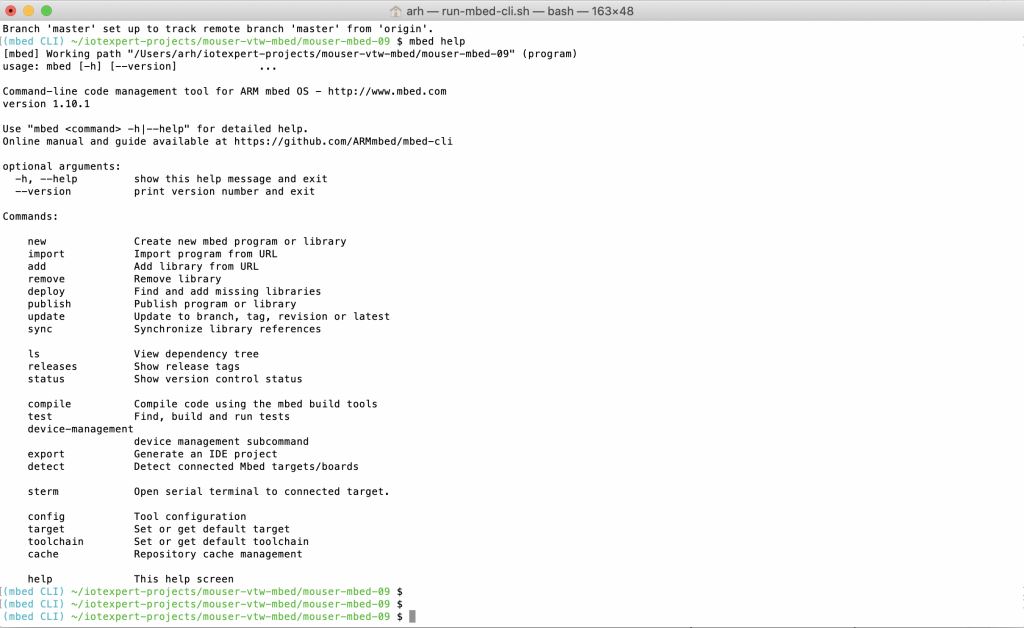Screen dimensions: 1024x628
Task: Click the github.com/ARMmbed/mbed-cli URL
Action: [x=343, y=141]
